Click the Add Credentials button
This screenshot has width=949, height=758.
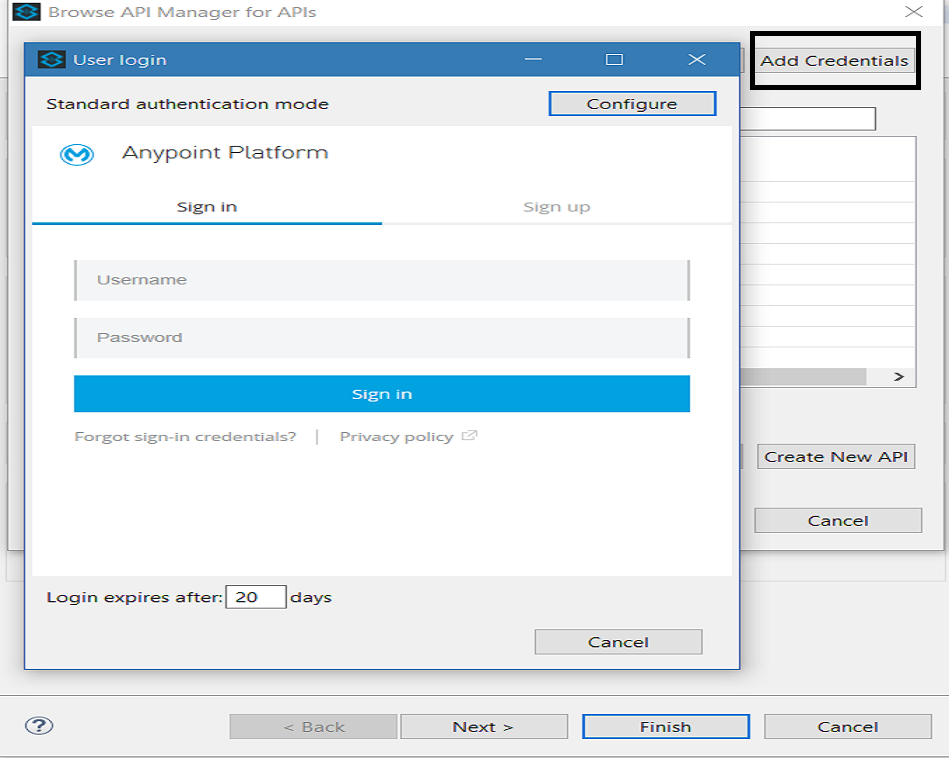click(x=834, y=61)
